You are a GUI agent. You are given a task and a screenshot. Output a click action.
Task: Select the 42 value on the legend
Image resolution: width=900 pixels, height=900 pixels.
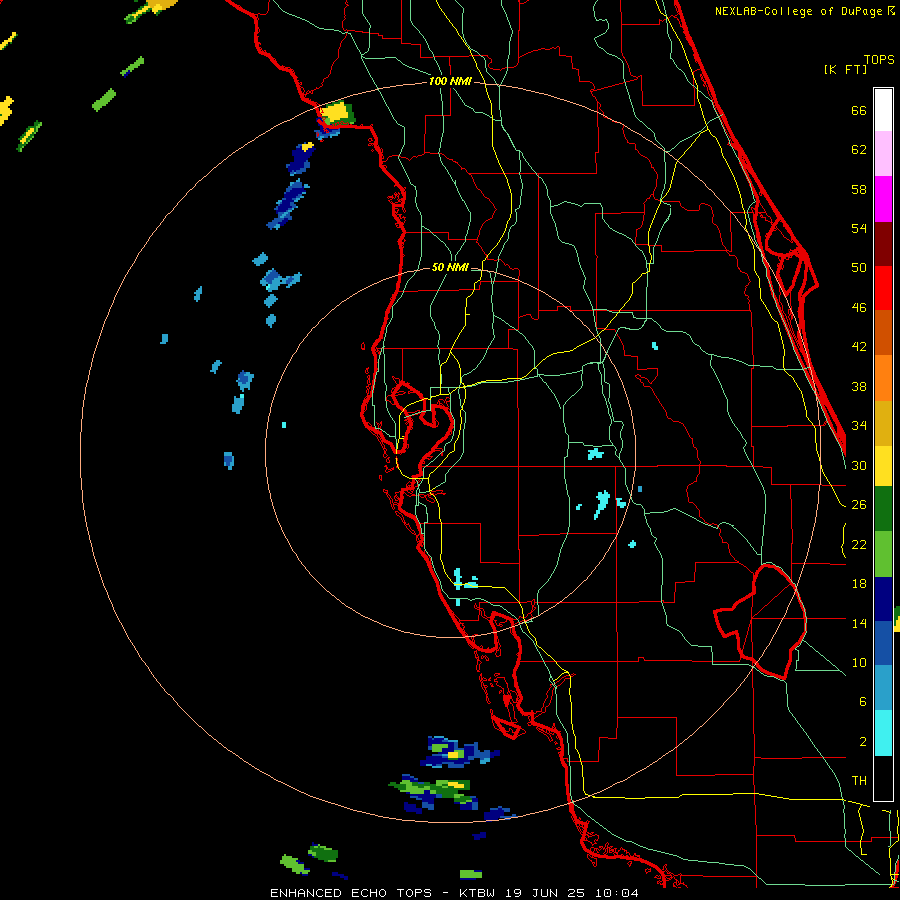859,347
